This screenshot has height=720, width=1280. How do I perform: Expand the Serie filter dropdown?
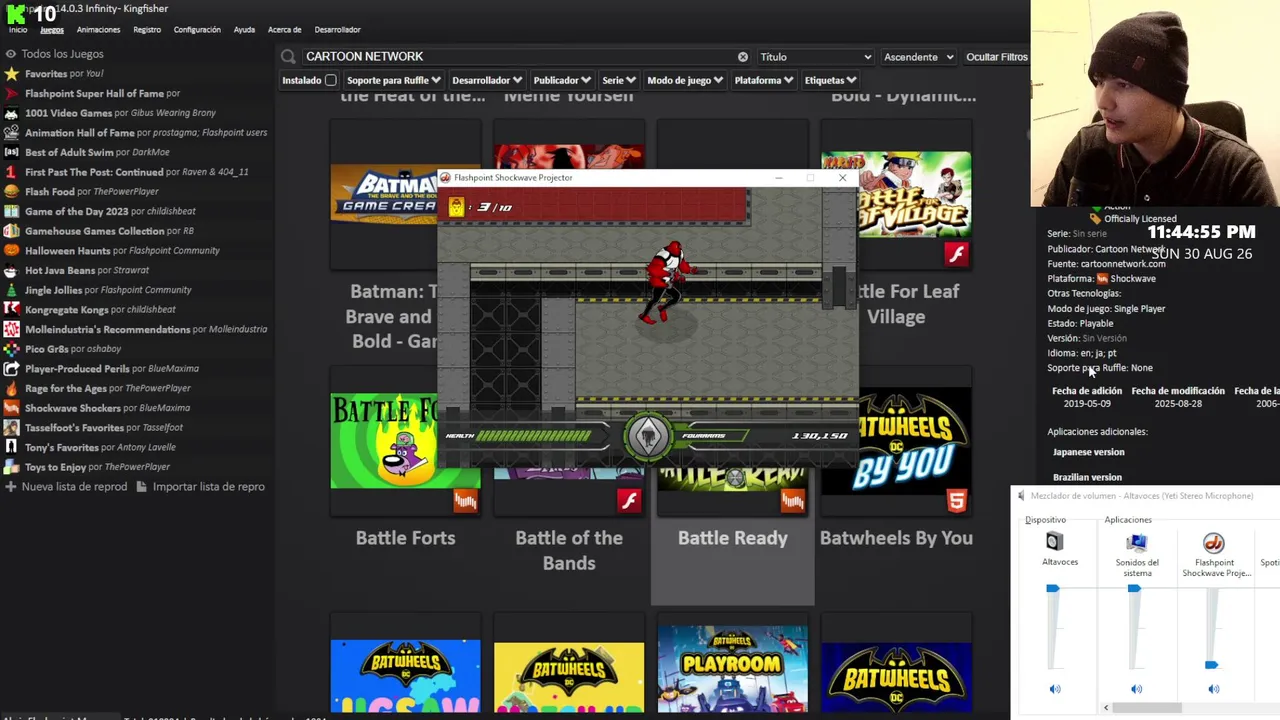[x=620, y=80]
